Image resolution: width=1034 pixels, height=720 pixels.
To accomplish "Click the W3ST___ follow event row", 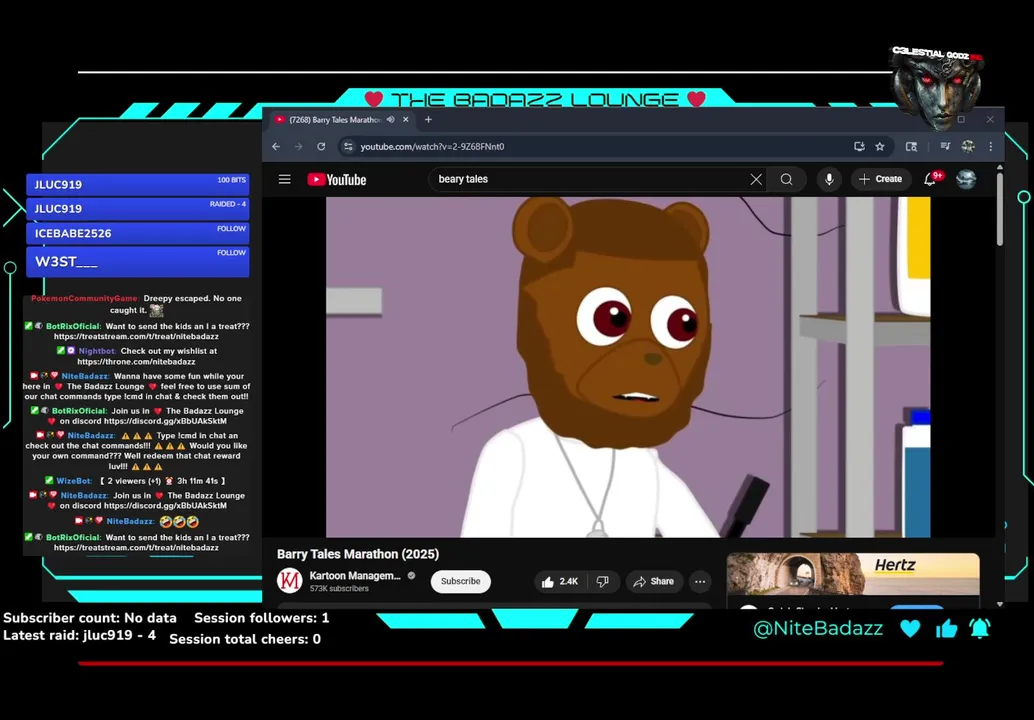I will pyautogui.click(x=138, y=261).
